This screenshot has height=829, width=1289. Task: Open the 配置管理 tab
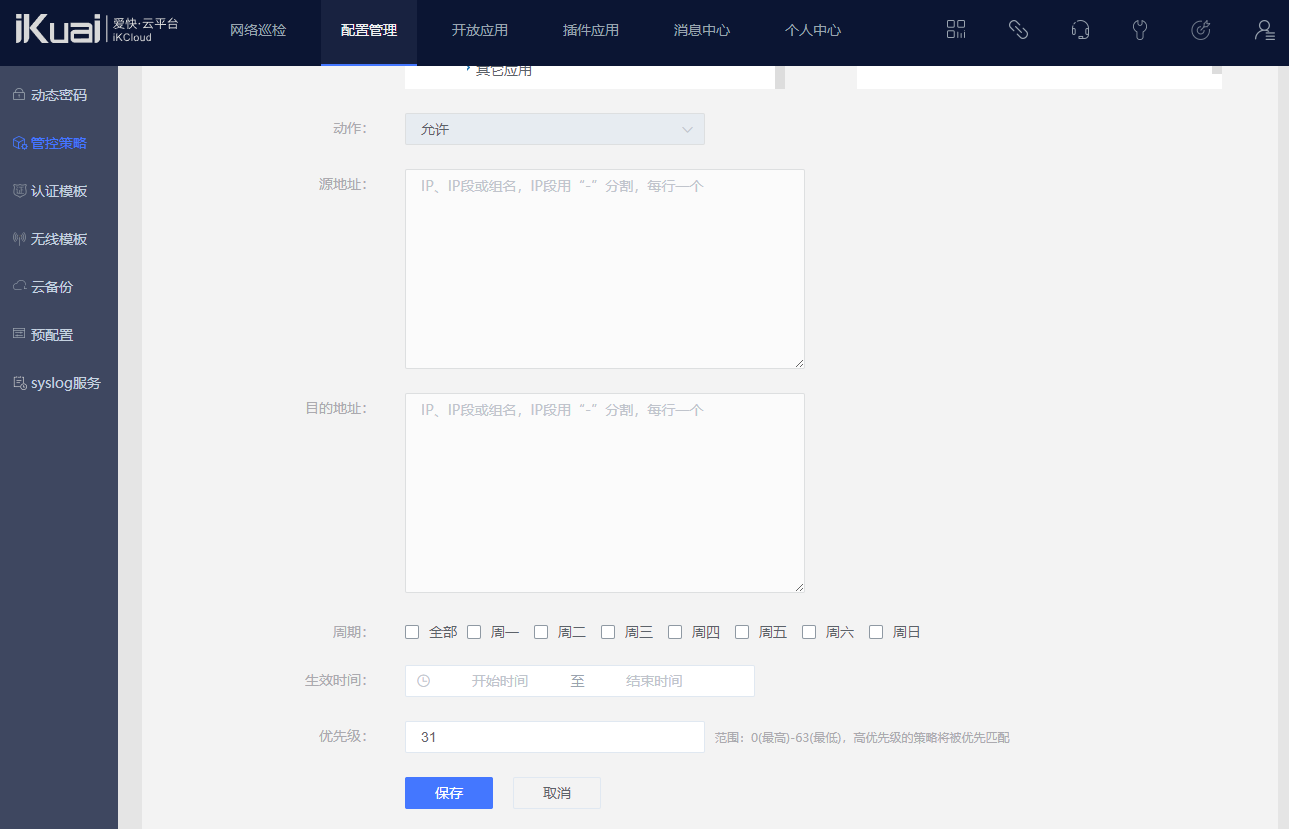(x=369, y=30)
